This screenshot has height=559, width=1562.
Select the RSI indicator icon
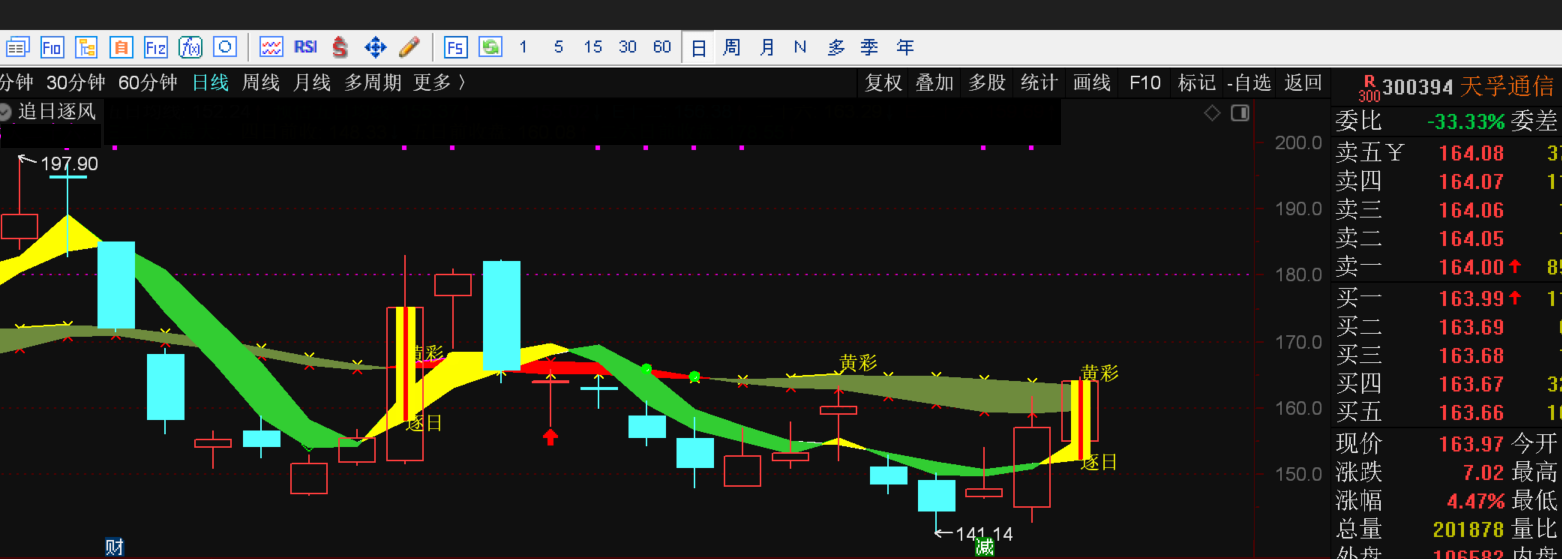click(305, 47)
